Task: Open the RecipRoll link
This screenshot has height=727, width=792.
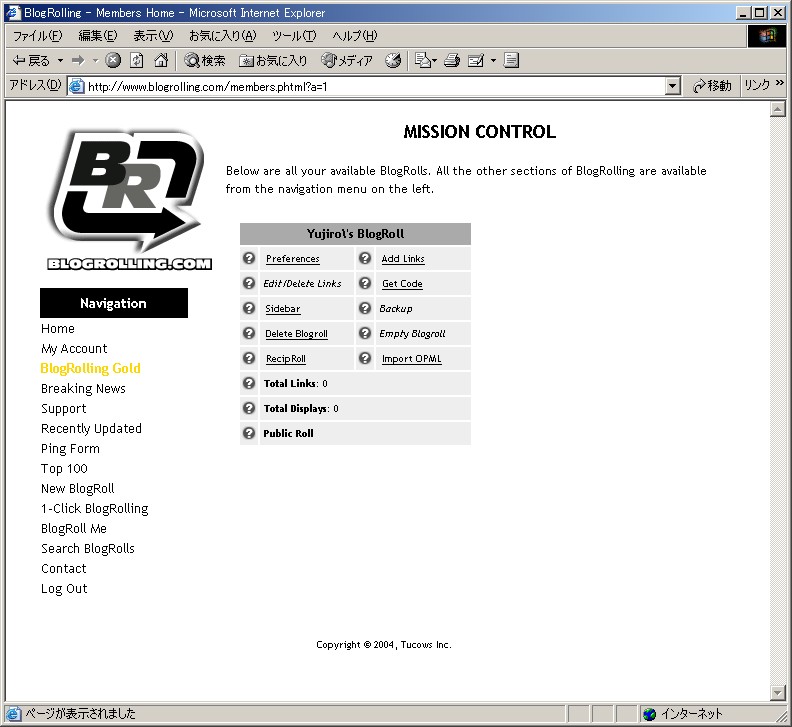Action: point(285,359)
